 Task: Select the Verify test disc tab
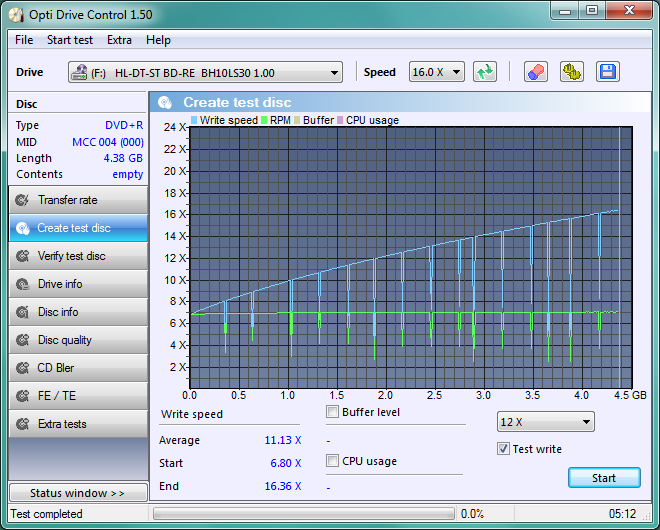[x=78, y=256]
